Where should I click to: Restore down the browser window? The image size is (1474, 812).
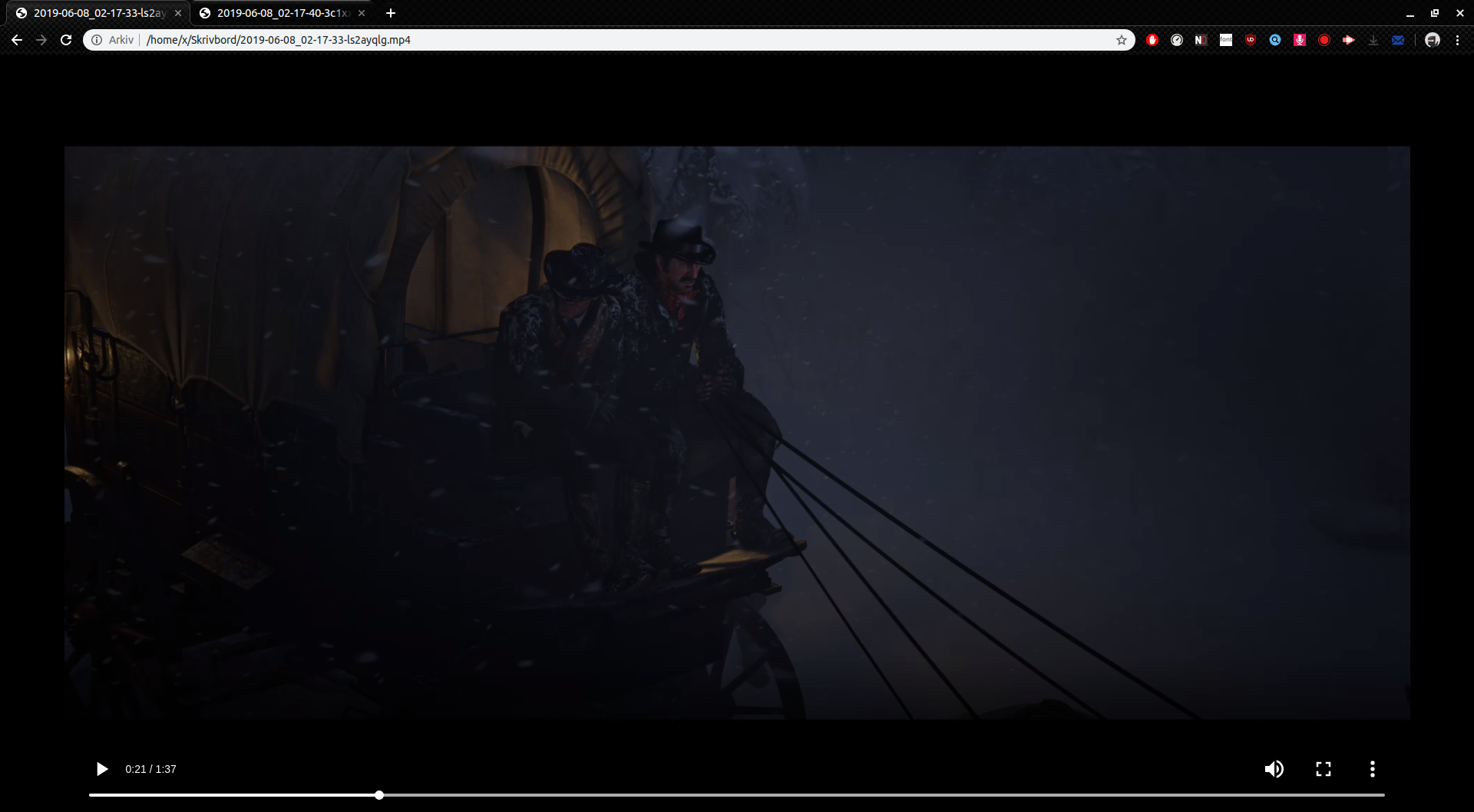pyautogui.click(x=1435, y=13)
